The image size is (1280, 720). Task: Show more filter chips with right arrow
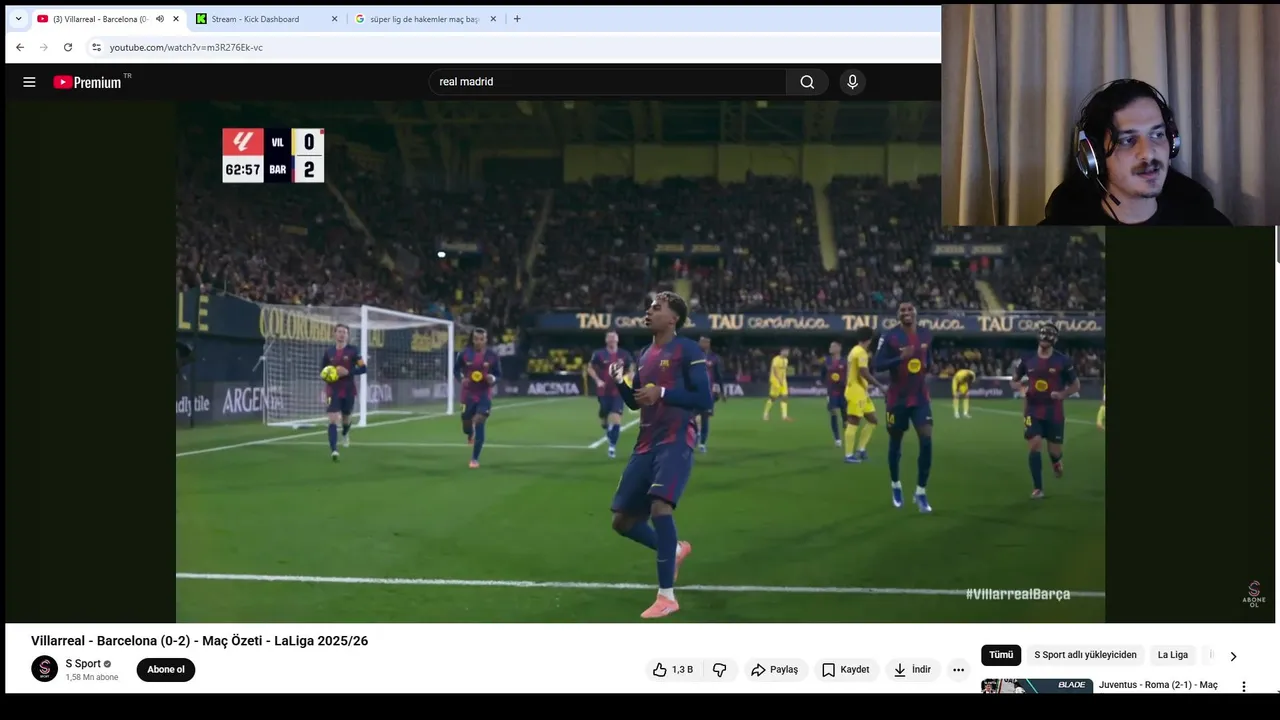click(1233, 656)
